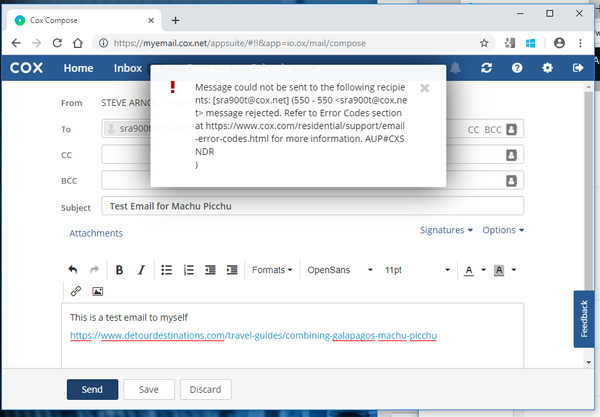Click the Cox logo

(x=26, y=68)
